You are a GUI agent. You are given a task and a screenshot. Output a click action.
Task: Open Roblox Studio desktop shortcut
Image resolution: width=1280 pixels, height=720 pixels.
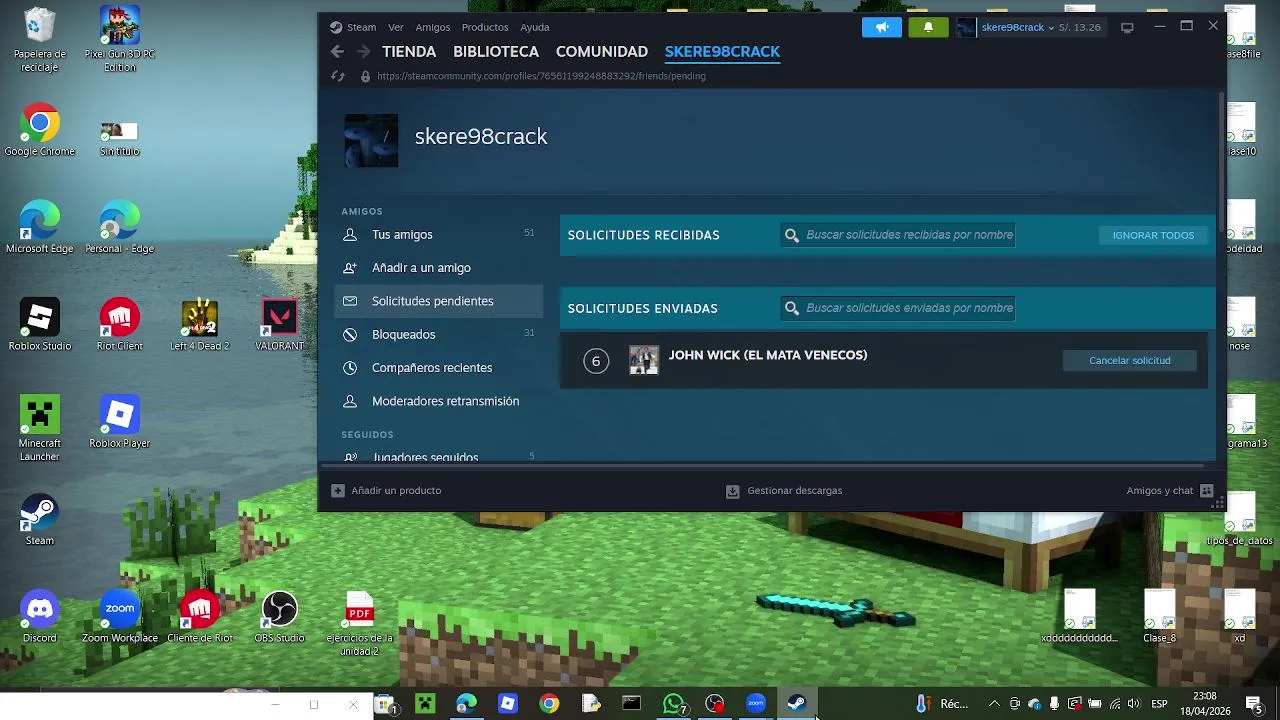(x=40, y=325)
